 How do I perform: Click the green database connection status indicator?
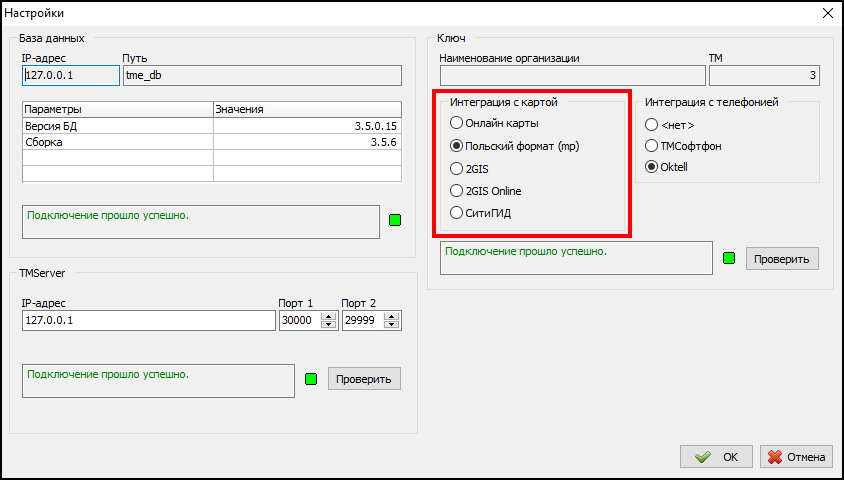394,220
